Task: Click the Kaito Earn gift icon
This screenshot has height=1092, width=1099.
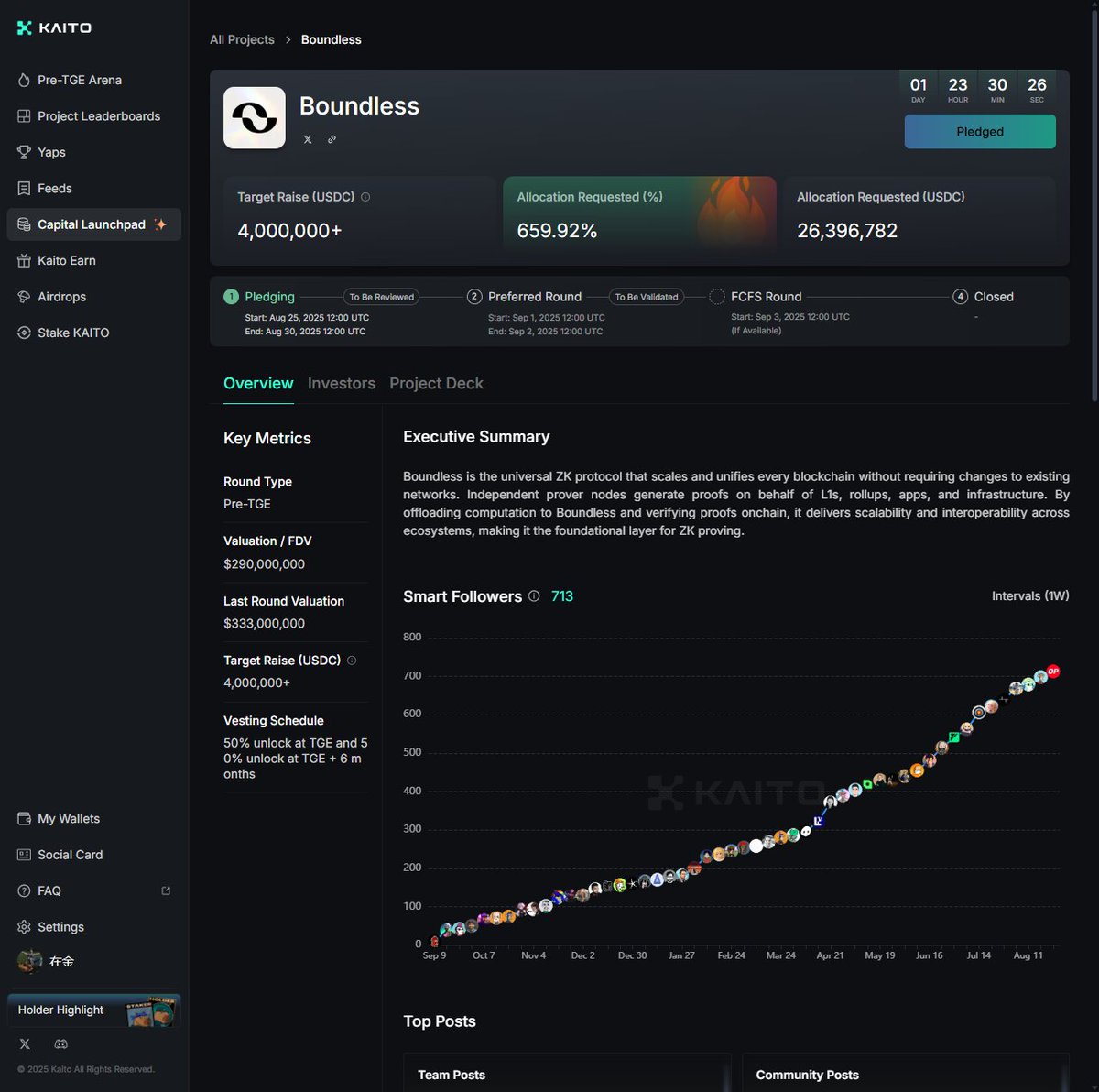Action: (x=24, y=260)
